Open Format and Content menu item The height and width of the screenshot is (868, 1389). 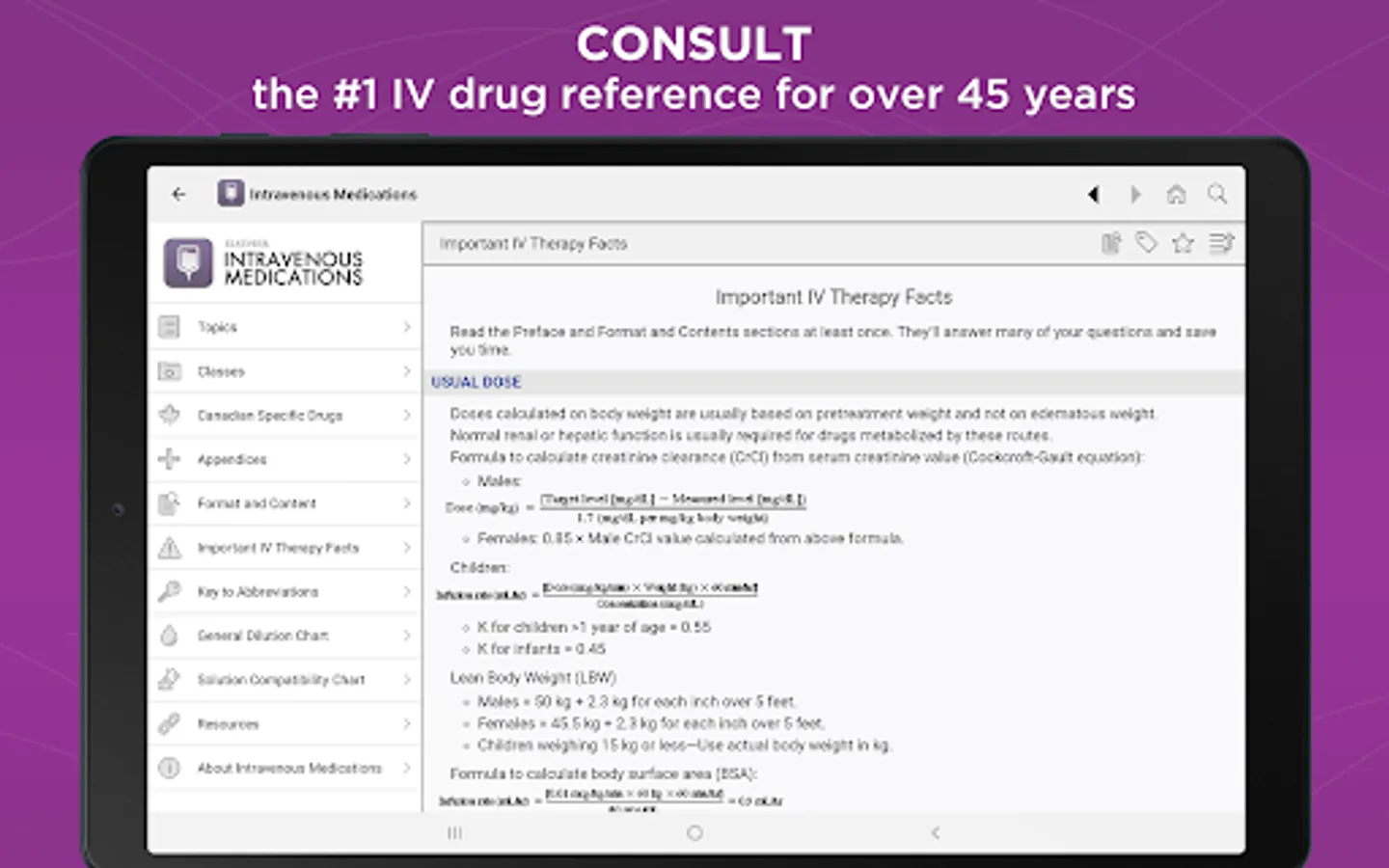(x=286, y=503)
